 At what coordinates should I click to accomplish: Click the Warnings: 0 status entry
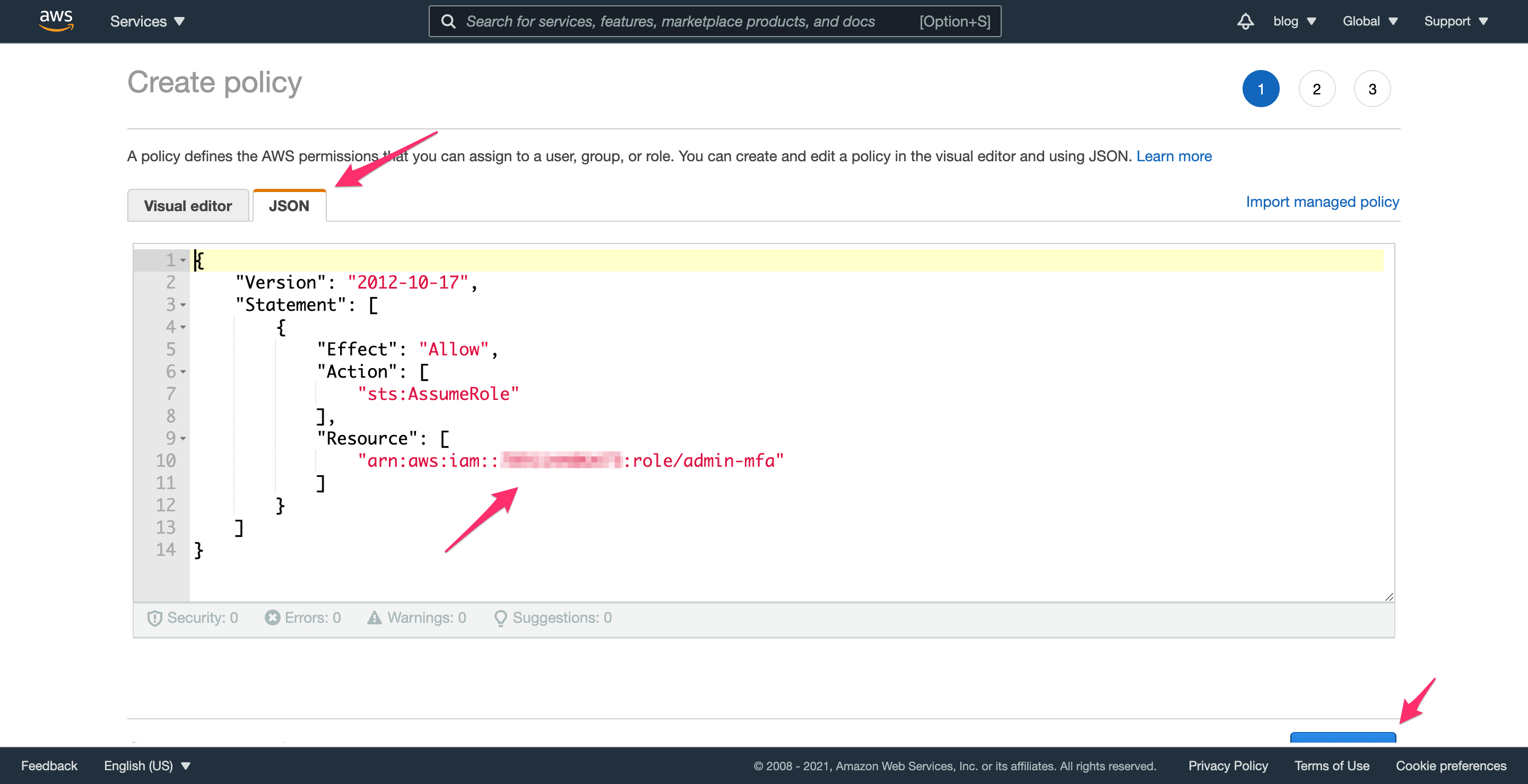point(416,618)
